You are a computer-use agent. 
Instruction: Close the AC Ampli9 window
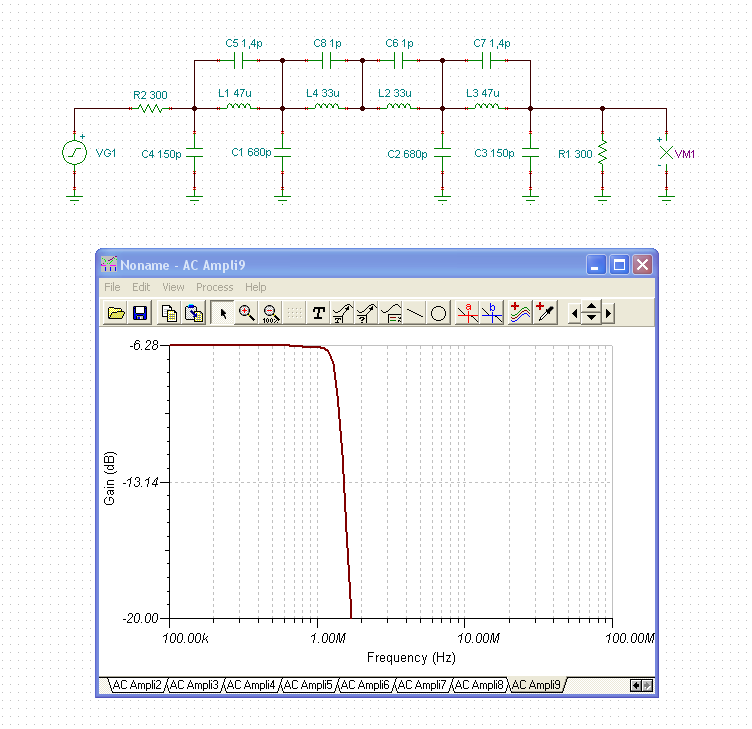(642, 265)
